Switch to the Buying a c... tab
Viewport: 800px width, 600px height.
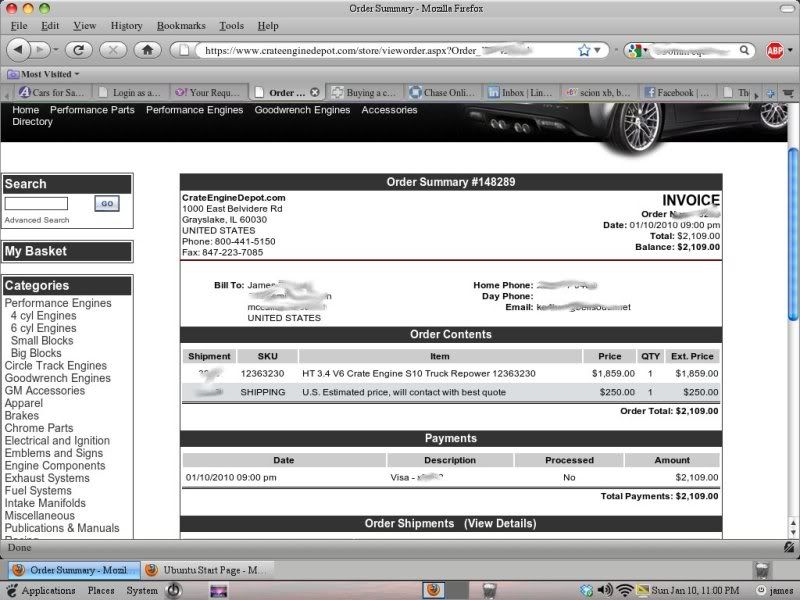point(365,92)
